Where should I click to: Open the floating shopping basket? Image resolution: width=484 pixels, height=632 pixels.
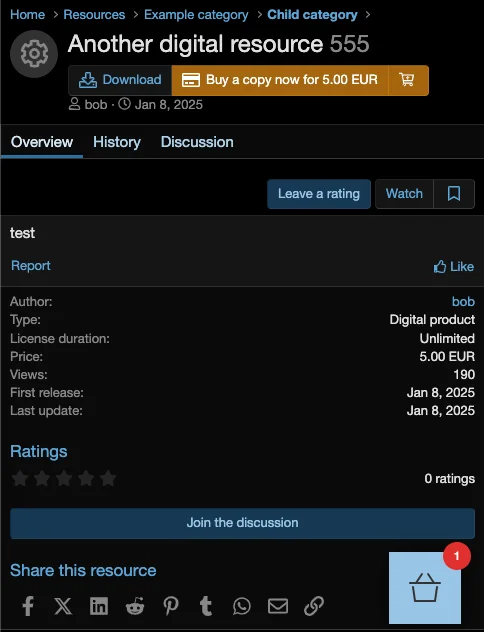click(425, 588)
